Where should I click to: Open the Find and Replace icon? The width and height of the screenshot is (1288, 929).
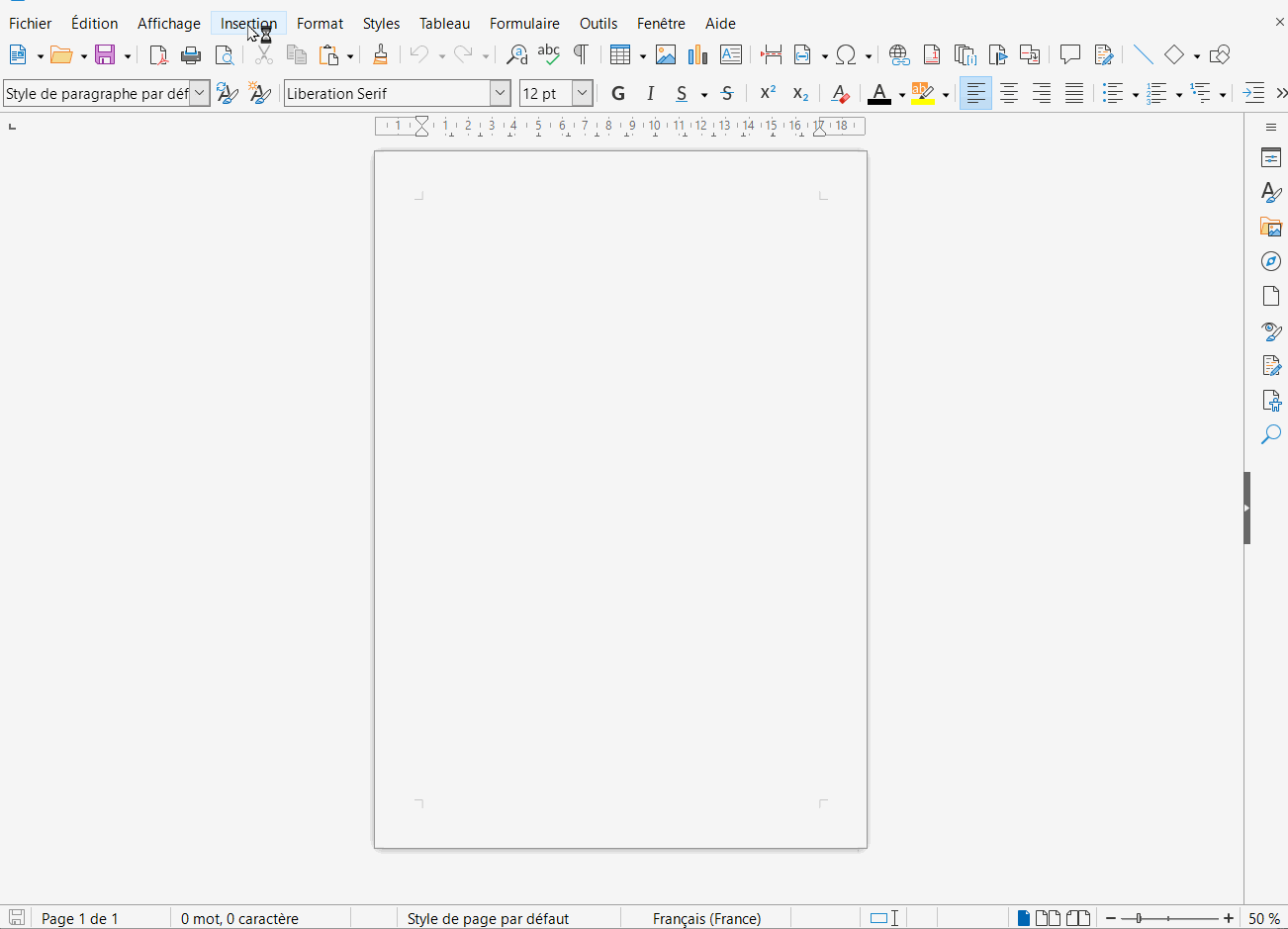(x=516, y=55)
